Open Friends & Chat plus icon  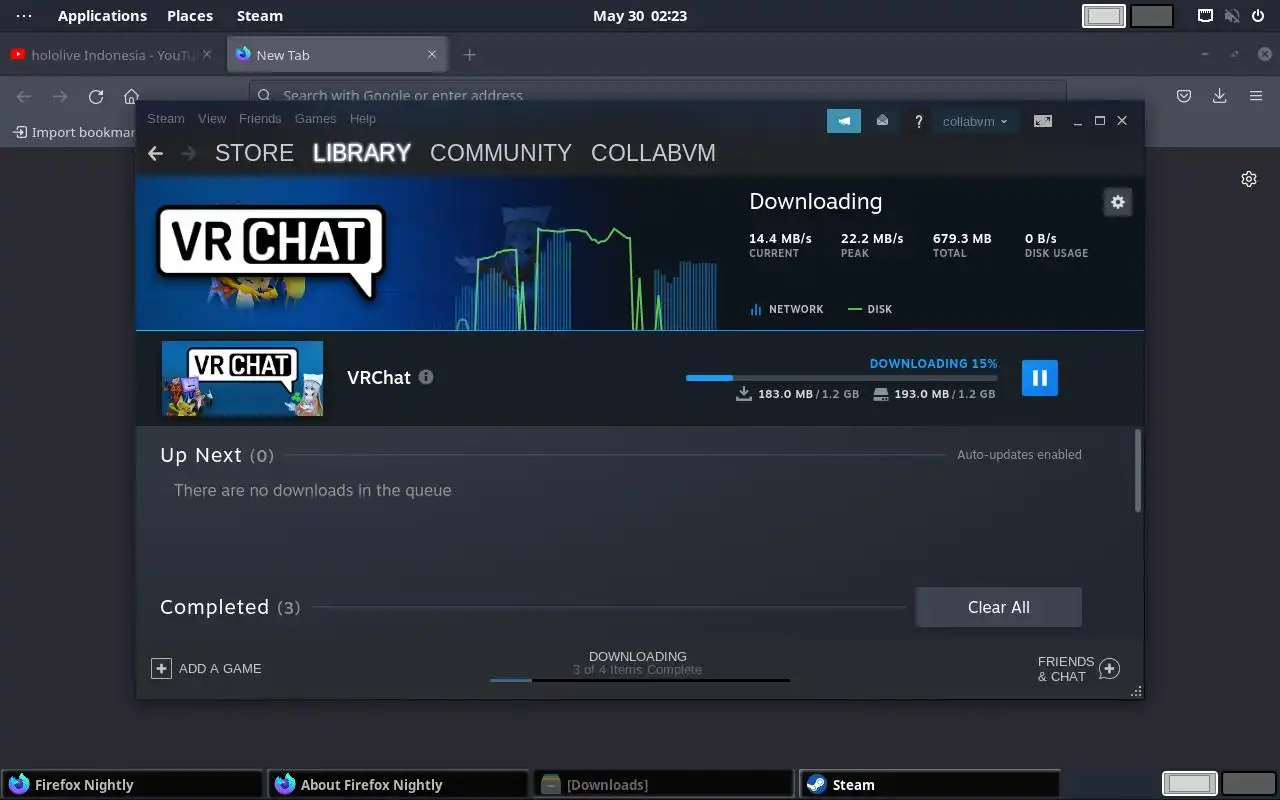pyautogui.click(x=1109, y=669)
